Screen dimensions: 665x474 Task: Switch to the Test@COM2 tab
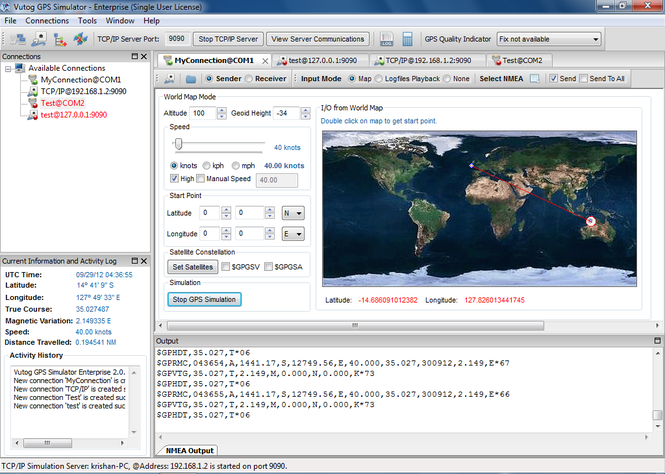click(x=519, y=61)
